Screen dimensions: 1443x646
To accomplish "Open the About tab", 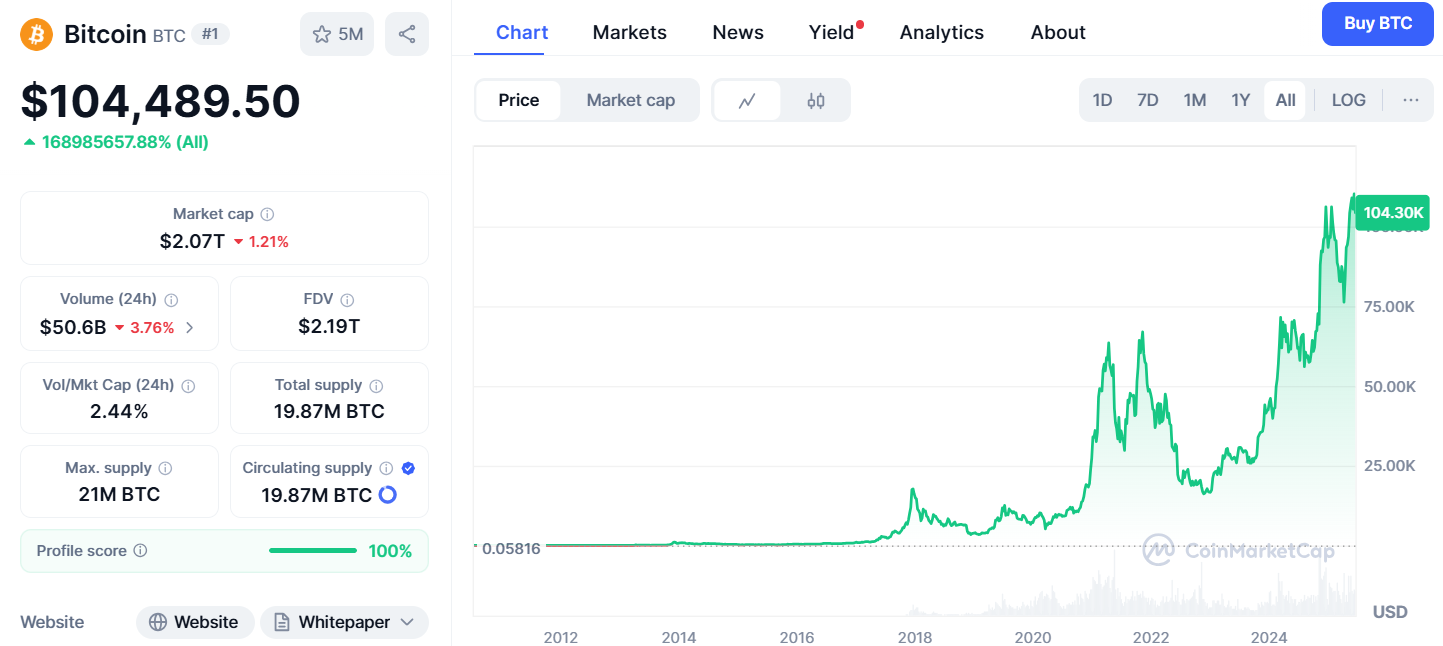I will [x=1058, y=32].
